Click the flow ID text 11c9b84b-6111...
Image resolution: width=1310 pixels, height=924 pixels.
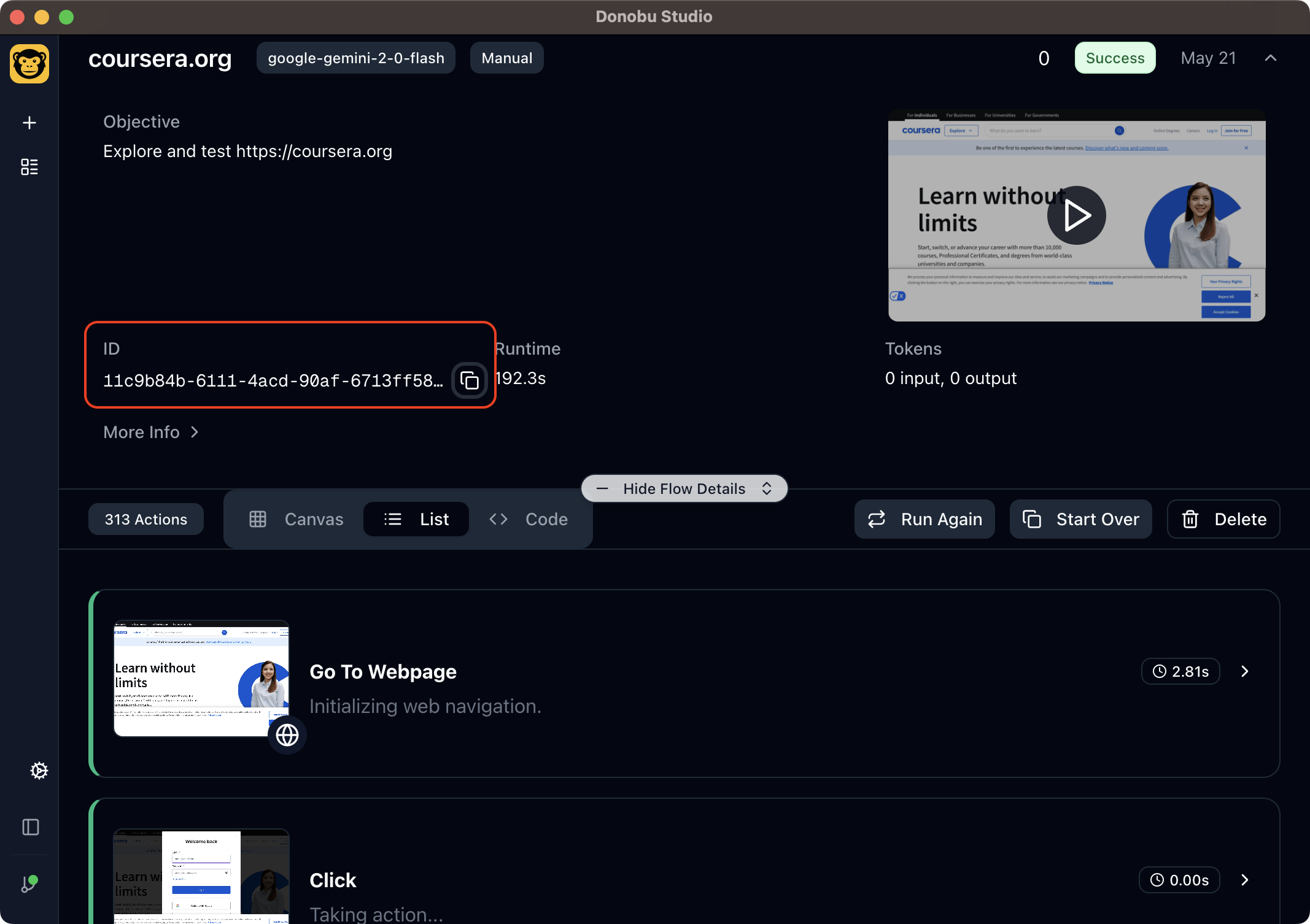273,380
